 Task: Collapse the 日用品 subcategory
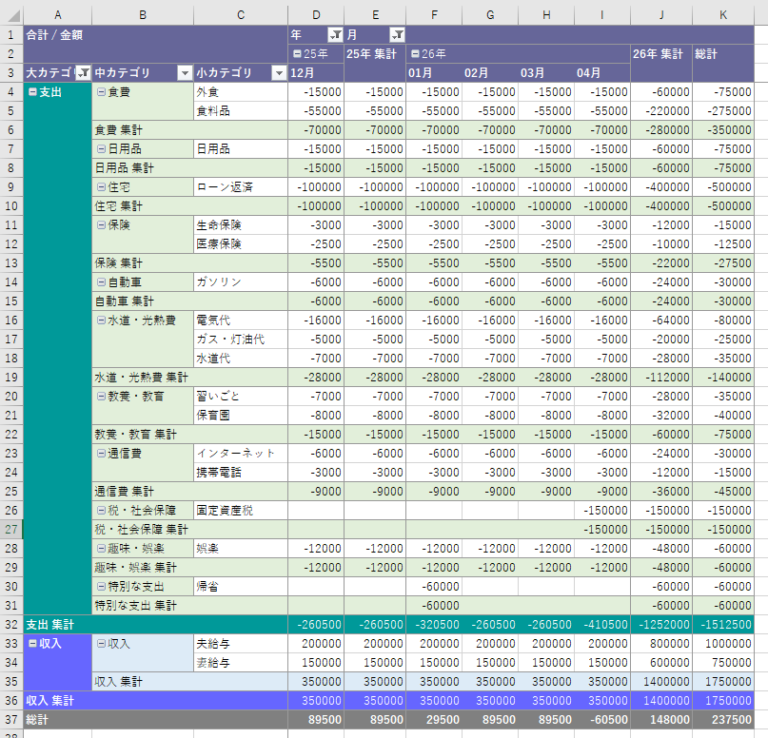(101, 149)
